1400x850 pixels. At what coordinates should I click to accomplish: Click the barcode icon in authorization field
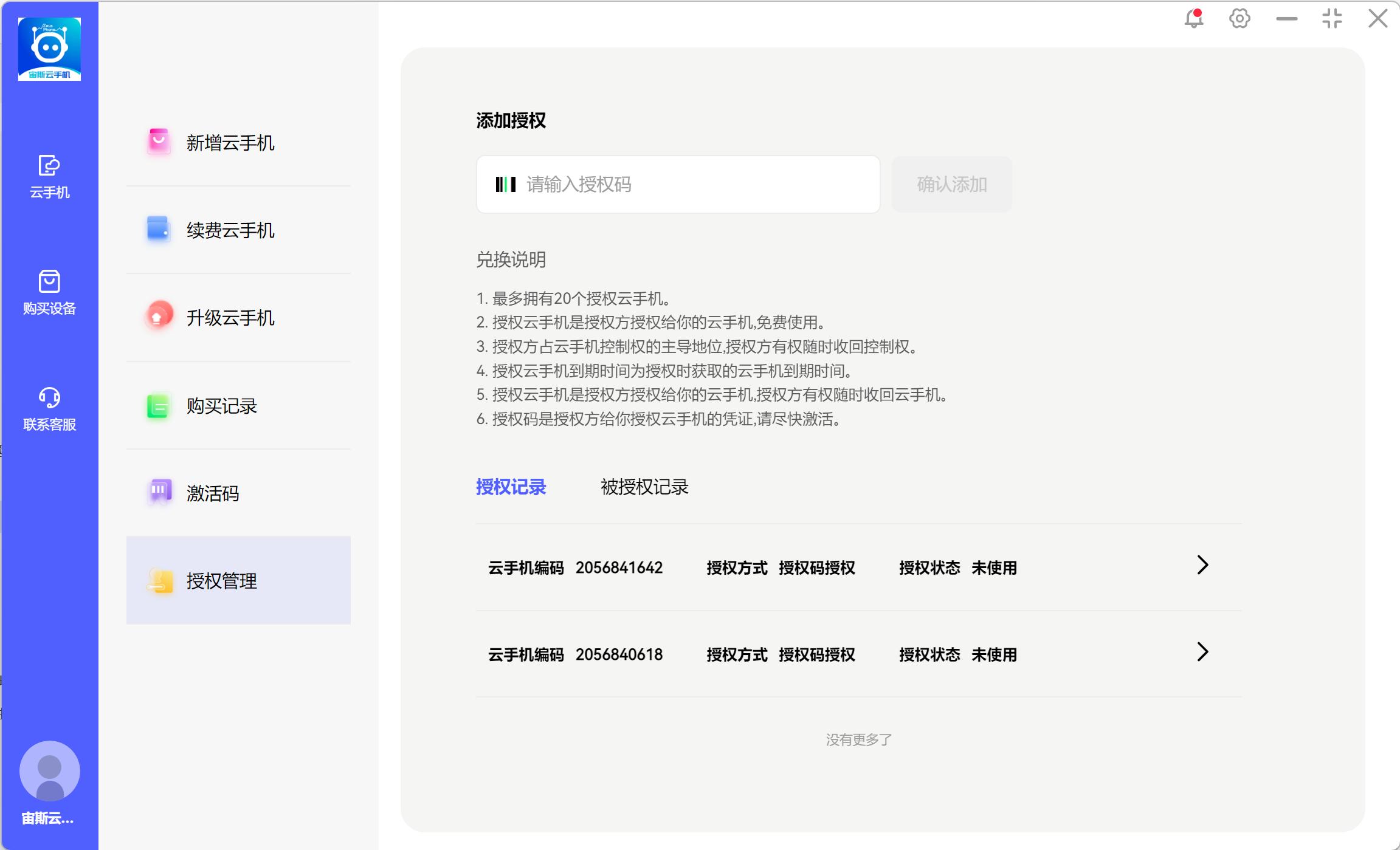click(x=505, y=184)
